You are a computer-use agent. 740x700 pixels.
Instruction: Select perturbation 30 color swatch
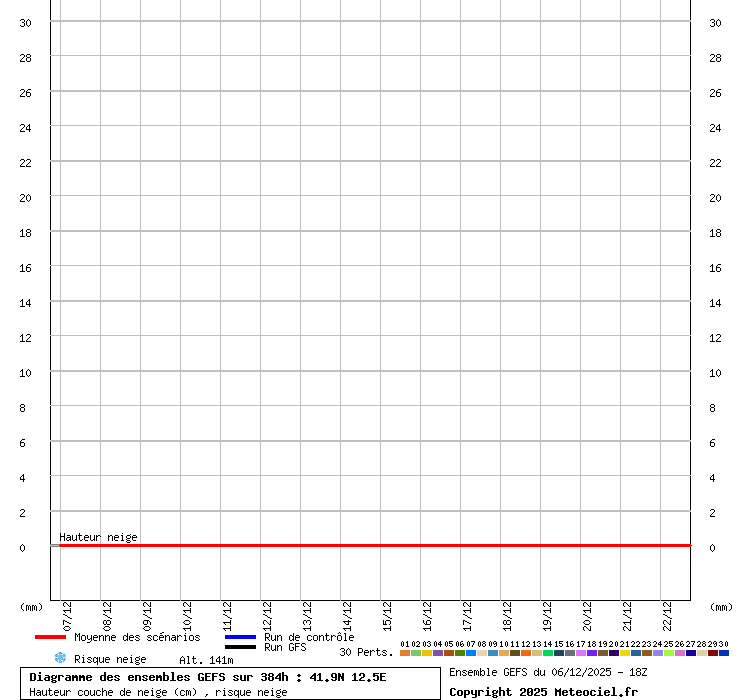pos(724,652)
